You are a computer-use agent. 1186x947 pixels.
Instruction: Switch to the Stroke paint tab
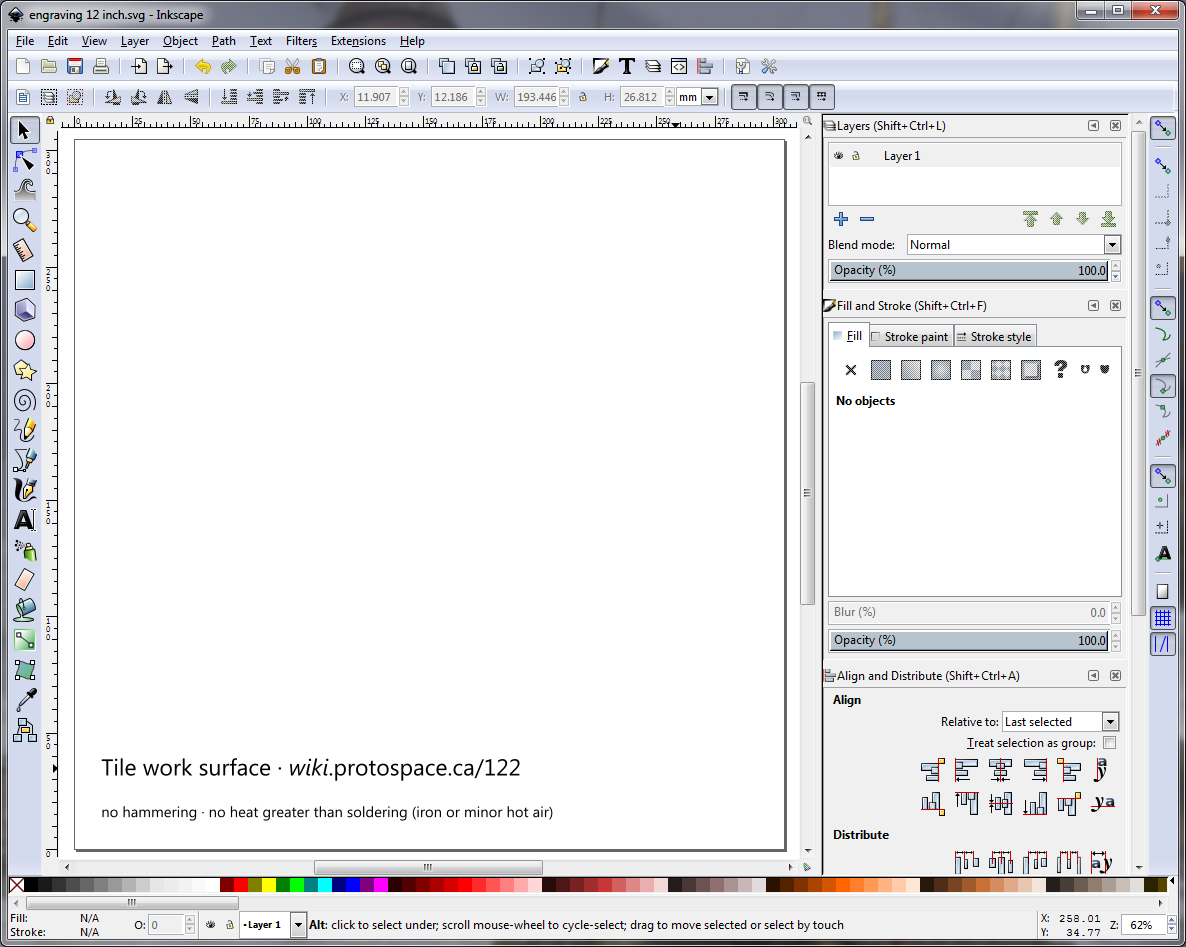tap(911, 336)
